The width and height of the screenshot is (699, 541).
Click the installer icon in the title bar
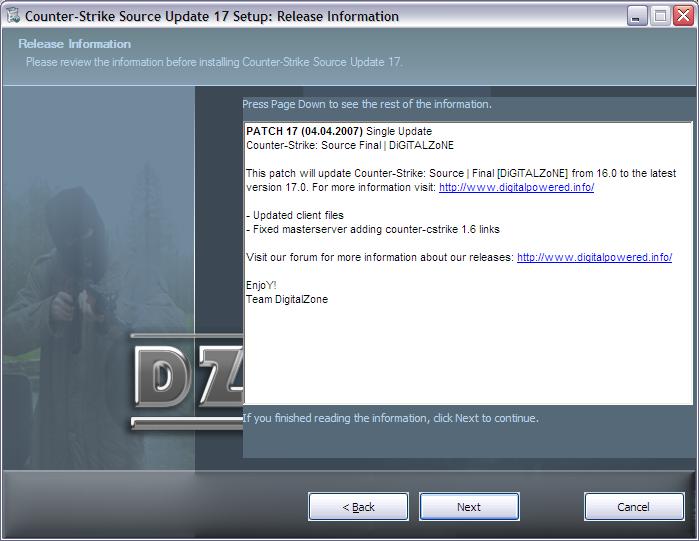click(x=13, y=16)
